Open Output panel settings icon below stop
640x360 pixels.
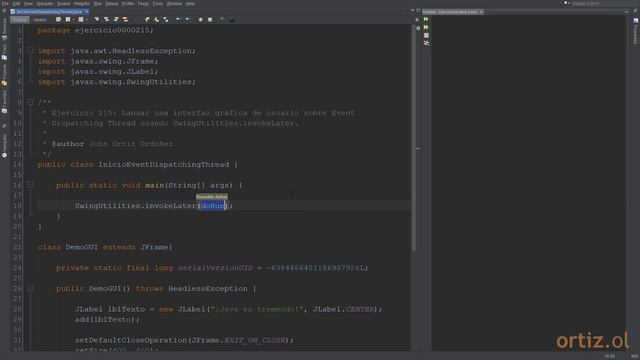(x=426, y=43)
